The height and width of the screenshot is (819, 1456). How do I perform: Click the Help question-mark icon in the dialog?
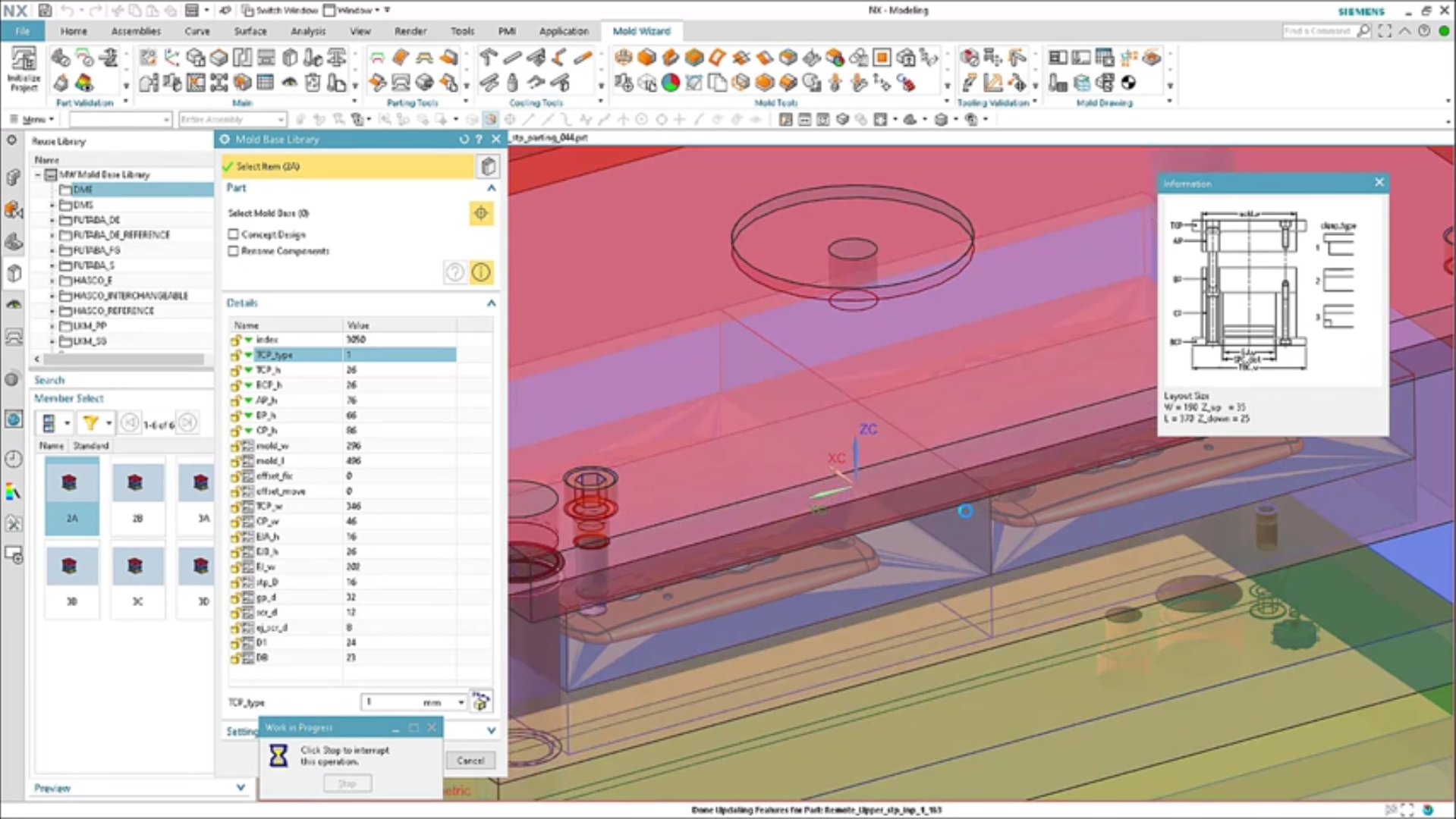point(477,139)
